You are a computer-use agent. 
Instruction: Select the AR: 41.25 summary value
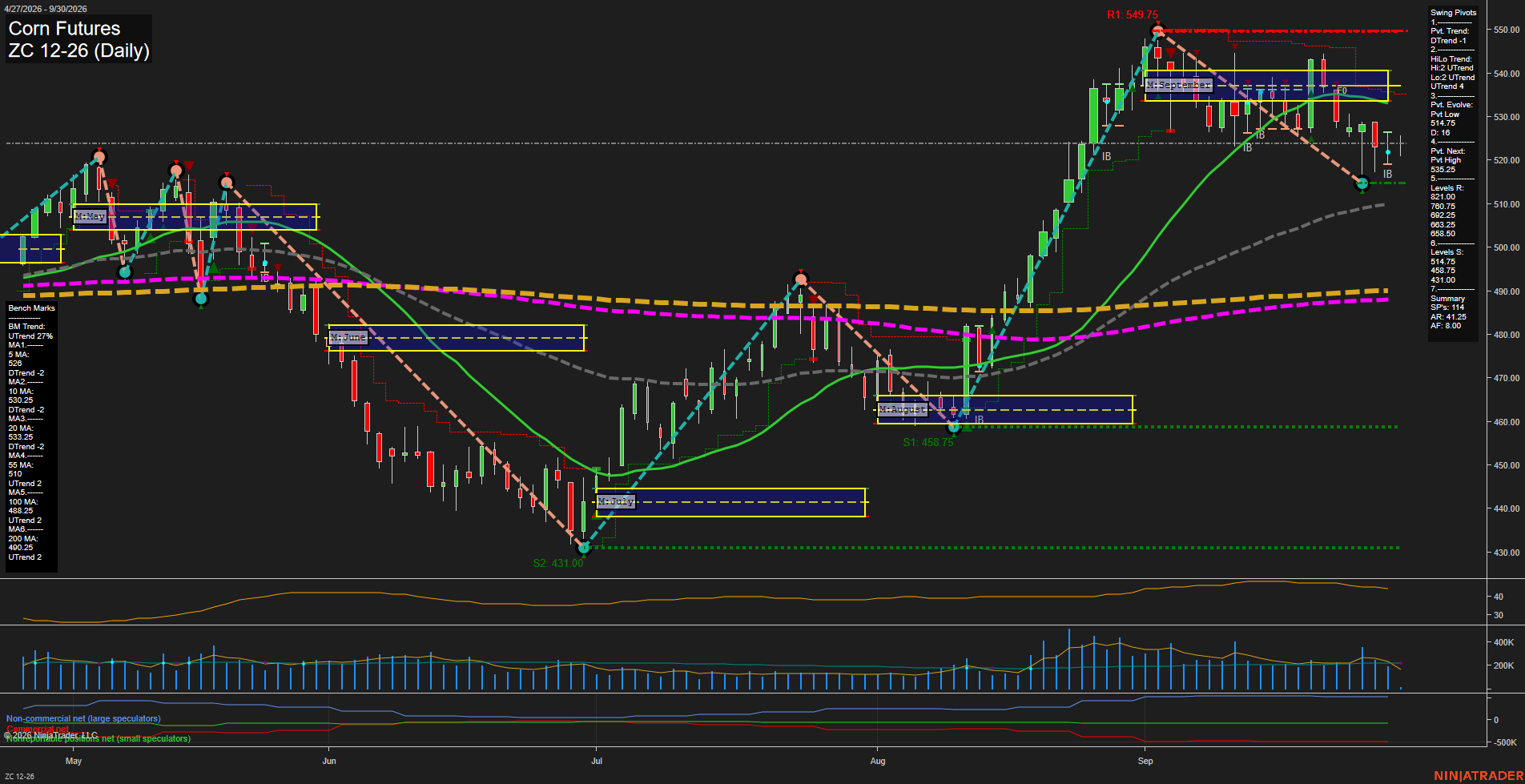pos(1448,317)
